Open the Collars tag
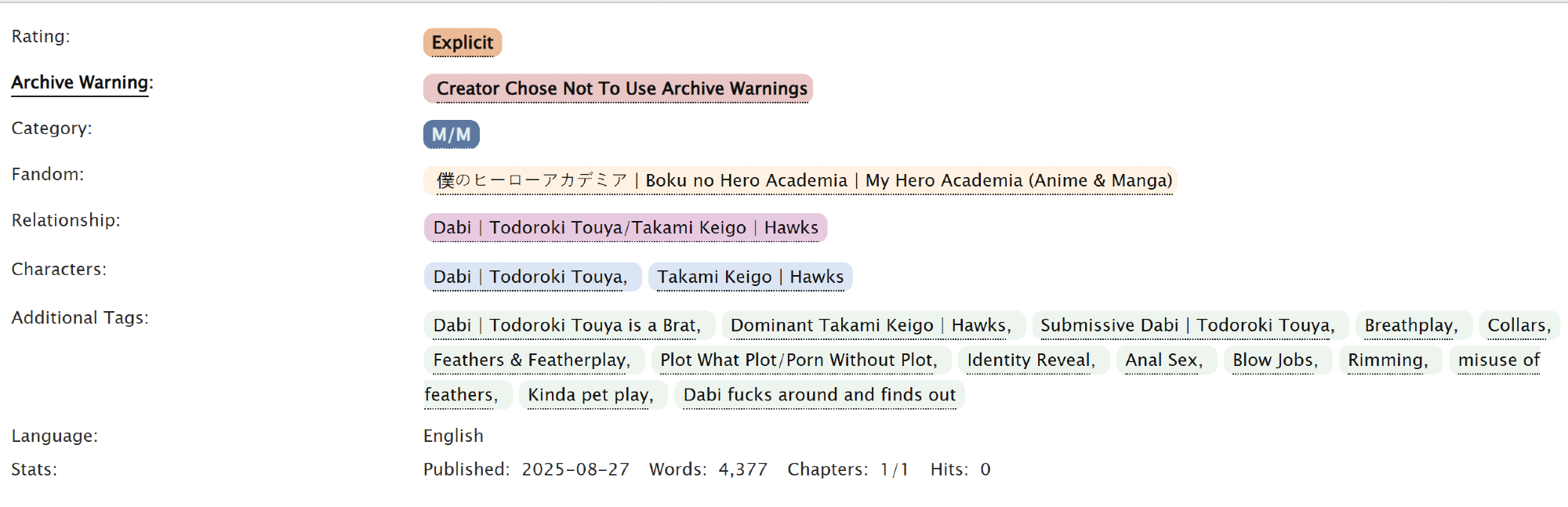 1518,326
